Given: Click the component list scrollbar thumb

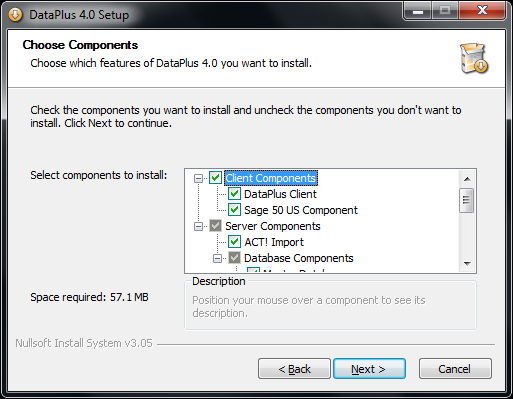Looking at the screenshot, I should (x=466, y=200).
